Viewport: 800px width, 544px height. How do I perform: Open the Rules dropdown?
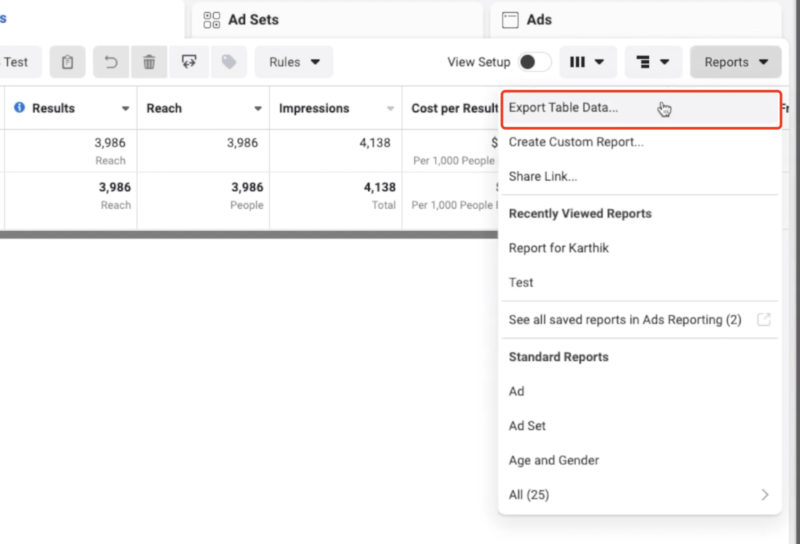pos(294,62)
